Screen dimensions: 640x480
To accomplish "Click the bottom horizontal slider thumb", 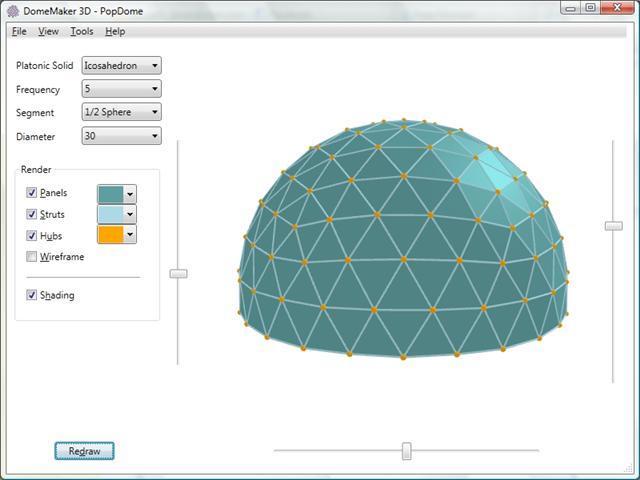I will click(407, 451).
